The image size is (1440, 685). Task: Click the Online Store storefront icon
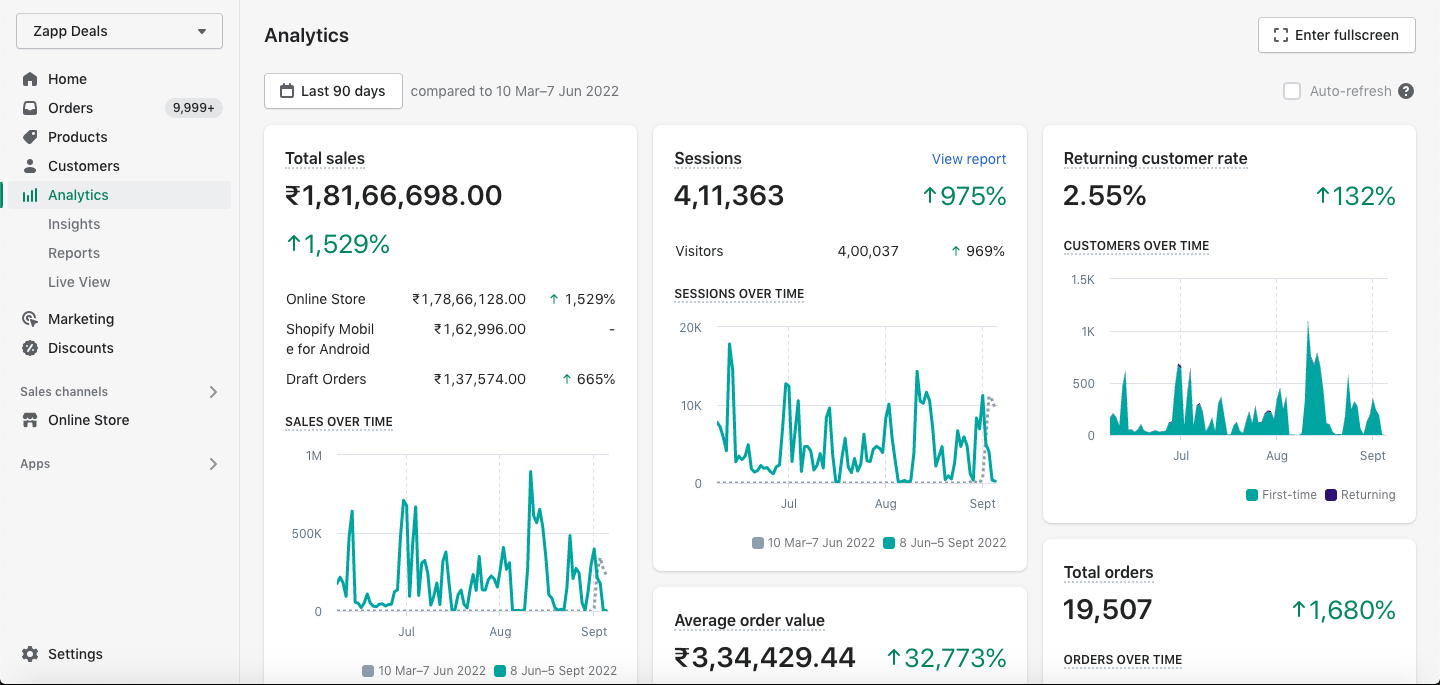coord(30,420)
